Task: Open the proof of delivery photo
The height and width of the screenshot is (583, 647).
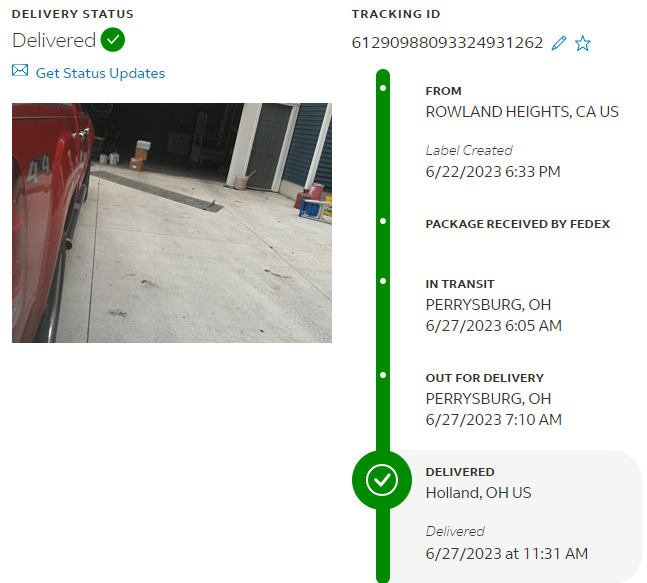Action: point(172,223)
